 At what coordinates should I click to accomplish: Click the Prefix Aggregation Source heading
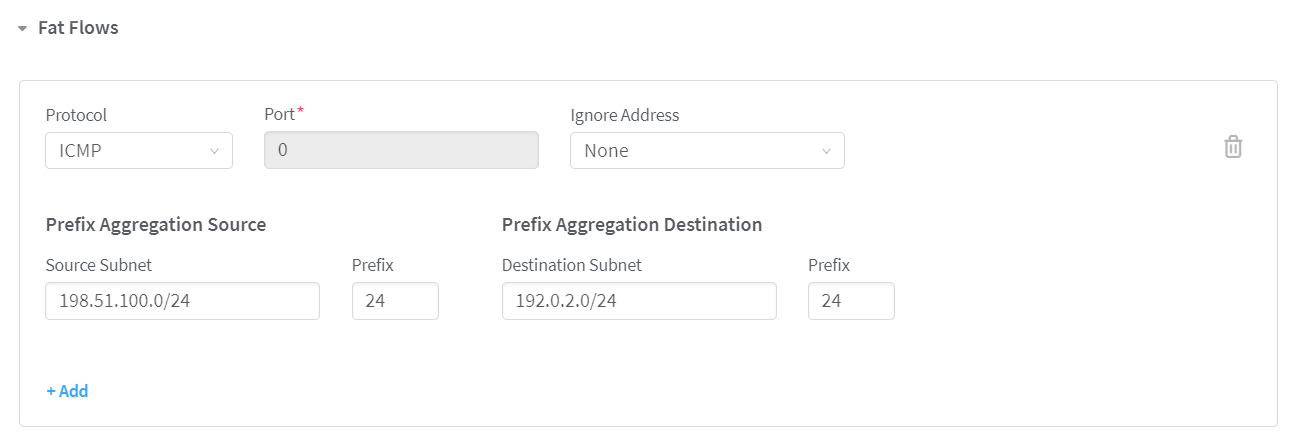point(156,225)
